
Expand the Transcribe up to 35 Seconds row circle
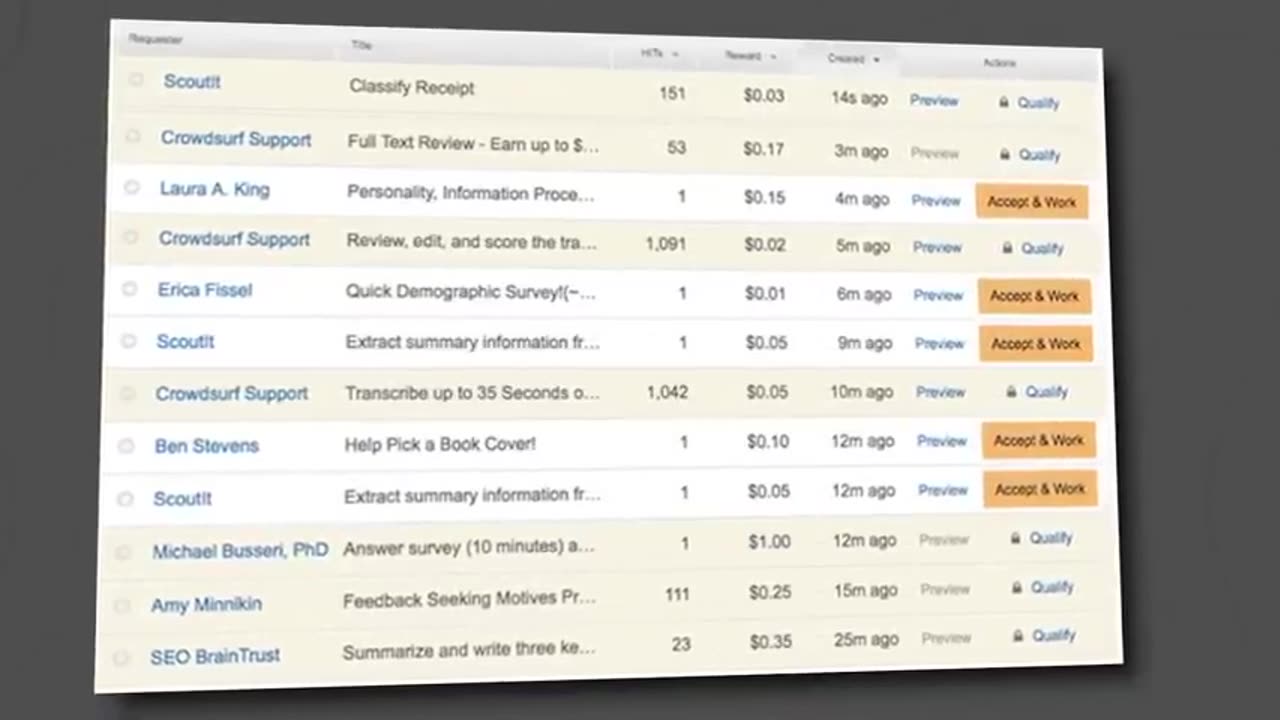point(127,393)
